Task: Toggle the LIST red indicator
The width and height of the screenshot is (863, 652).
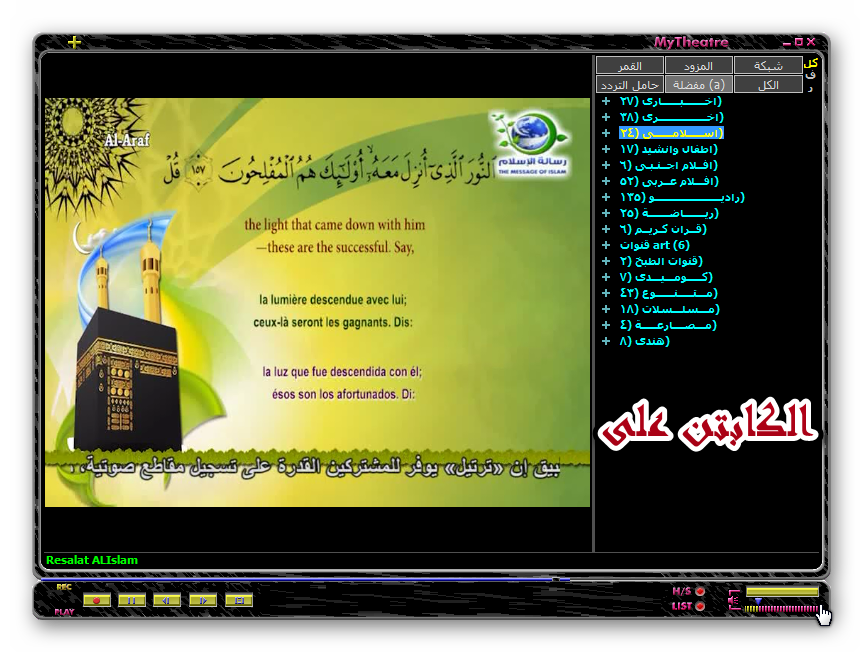Action: click(x=700, y=606)
